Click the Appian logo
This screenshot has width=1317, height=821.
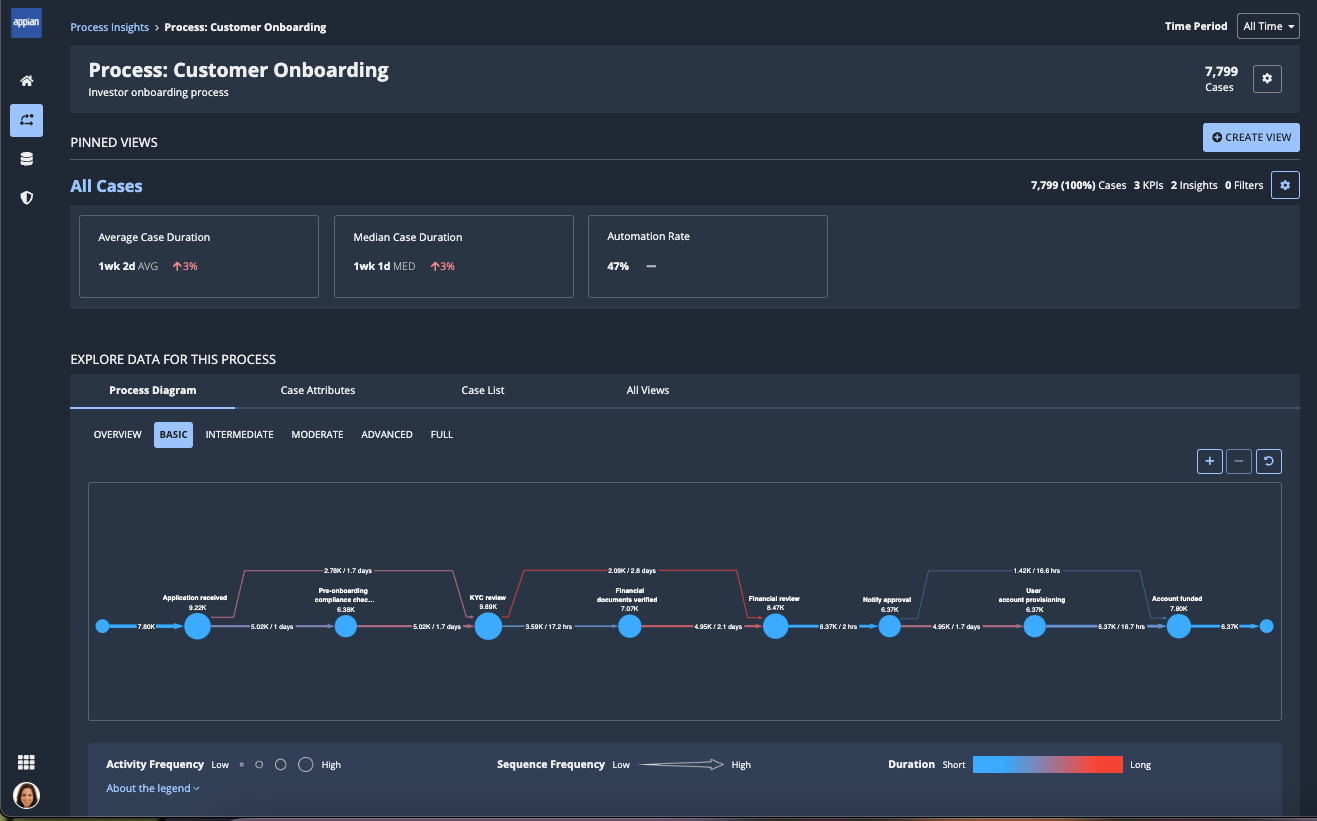pos(26,23)
